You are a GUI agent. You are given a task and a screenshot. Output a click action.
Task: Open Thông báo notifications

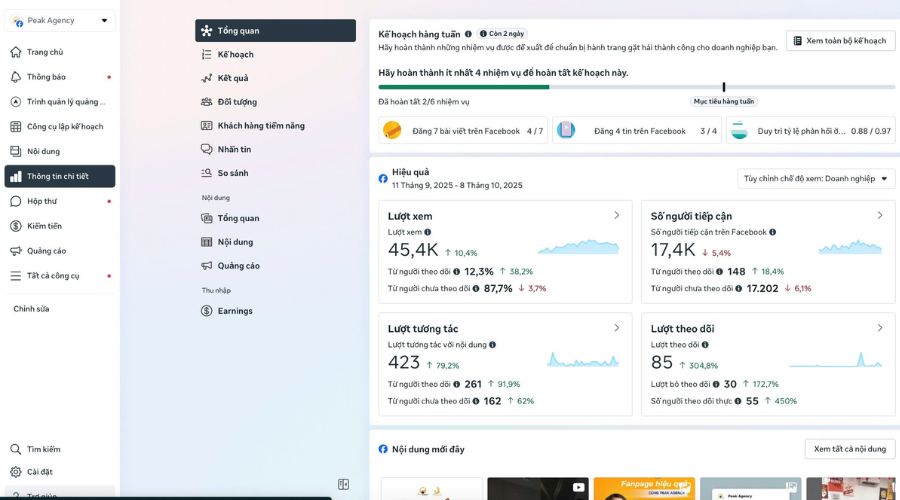pyautogui.click(x=60, y=77)
